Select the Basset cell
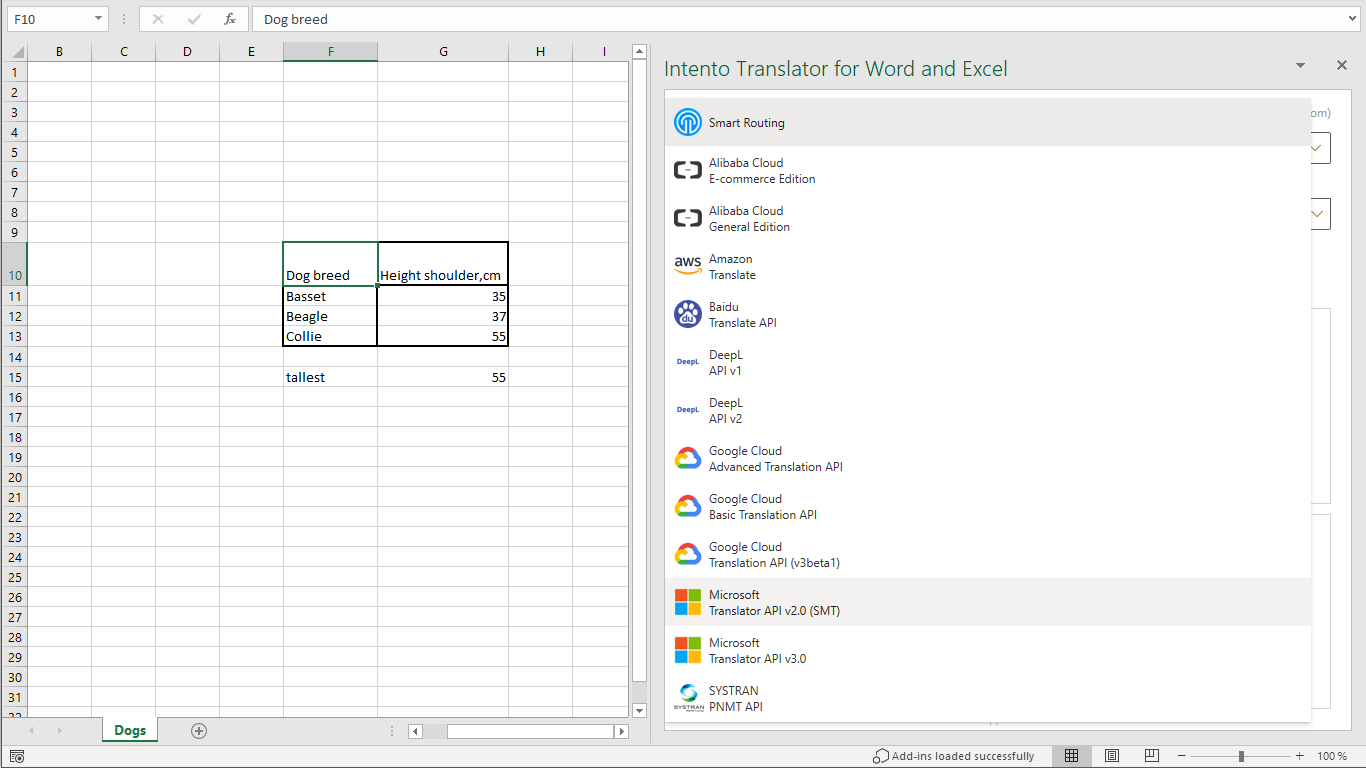The width and height of the screenshot is (1366, 768). pos(330,296)
